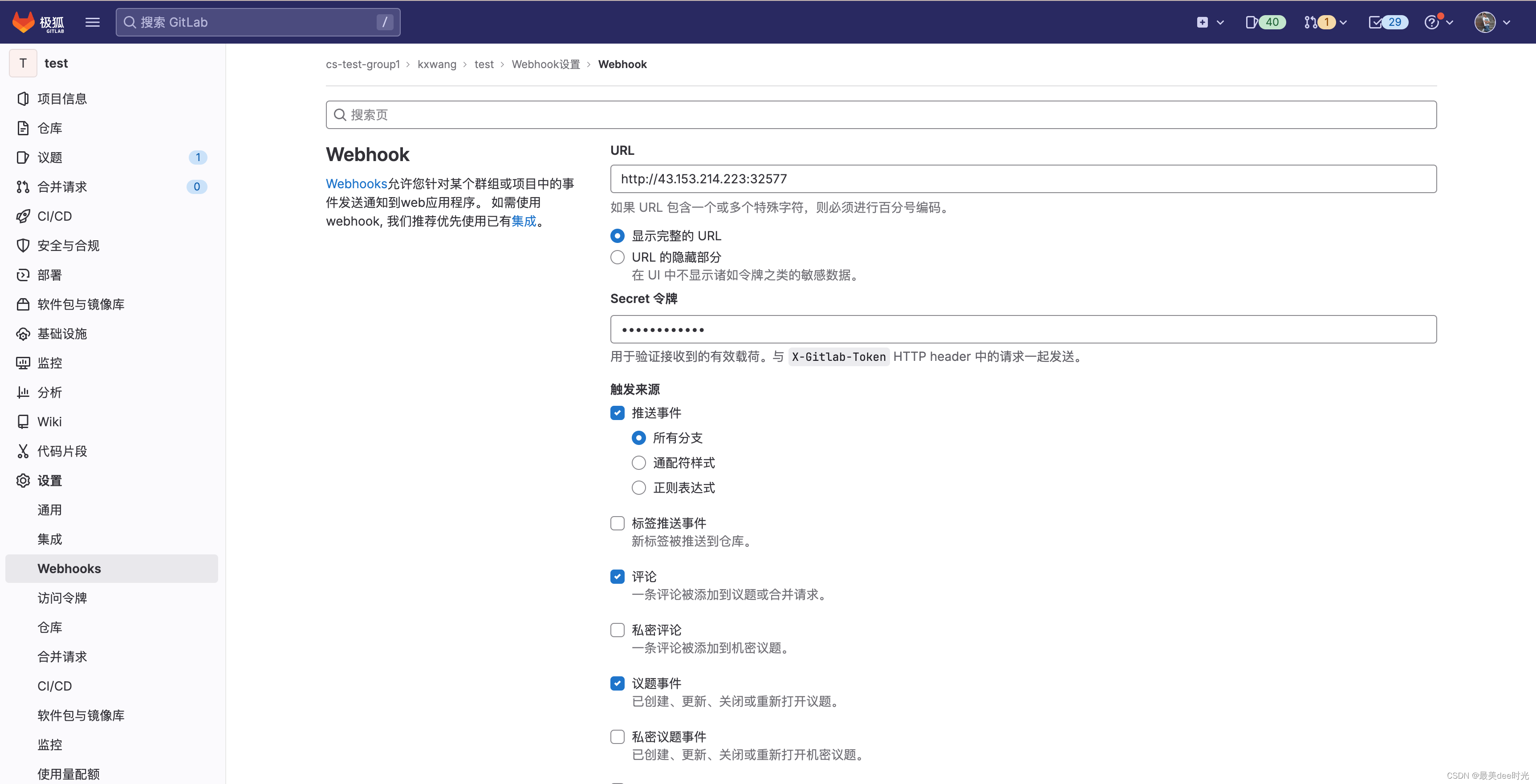The image size is (1536, 784).
Task: Choose the 正则表达式 radio option
Action: click(x=638, y=488)
